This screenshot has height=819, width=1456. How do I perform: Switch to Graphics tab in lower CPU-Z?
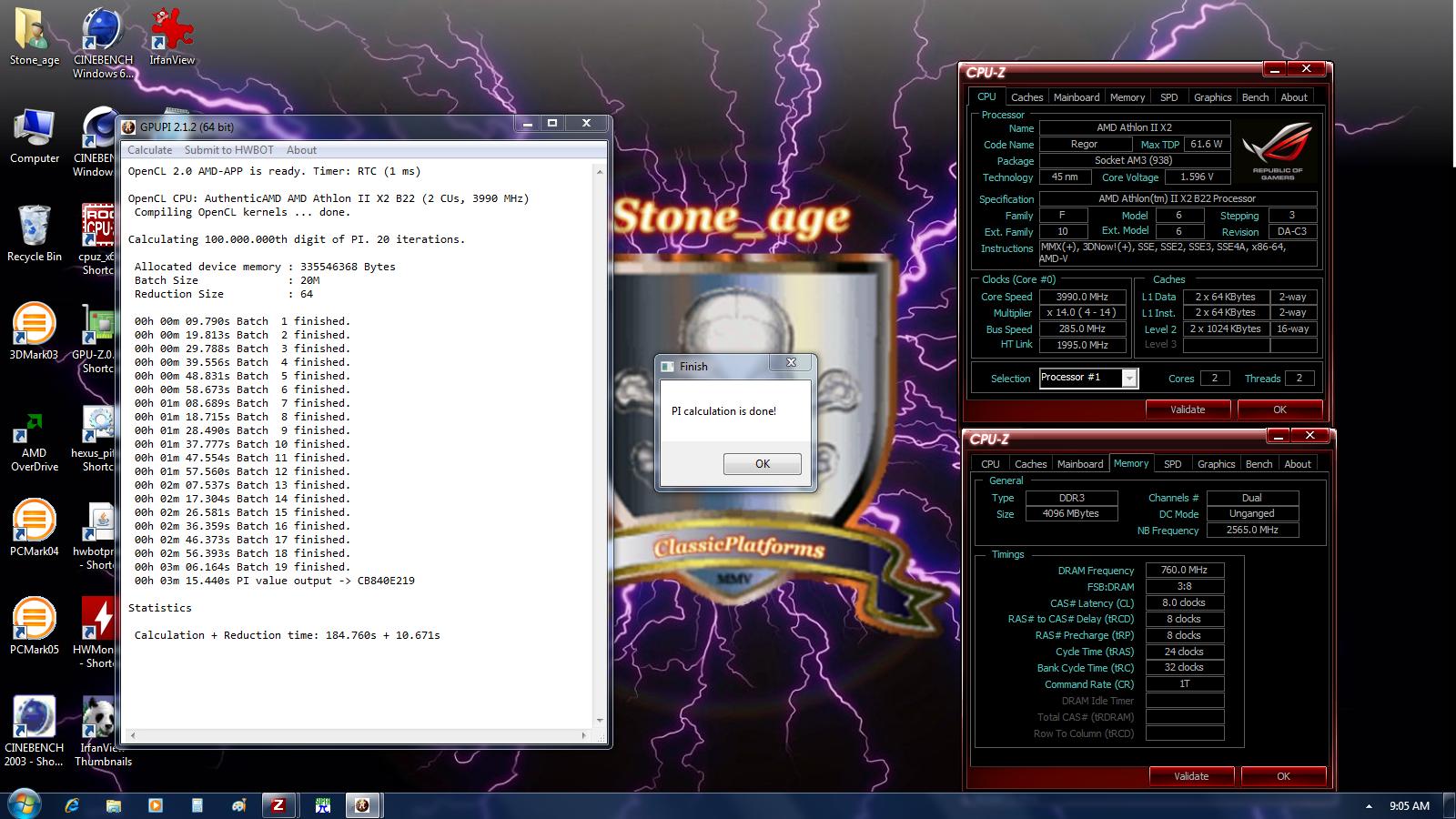point(1216,464)
